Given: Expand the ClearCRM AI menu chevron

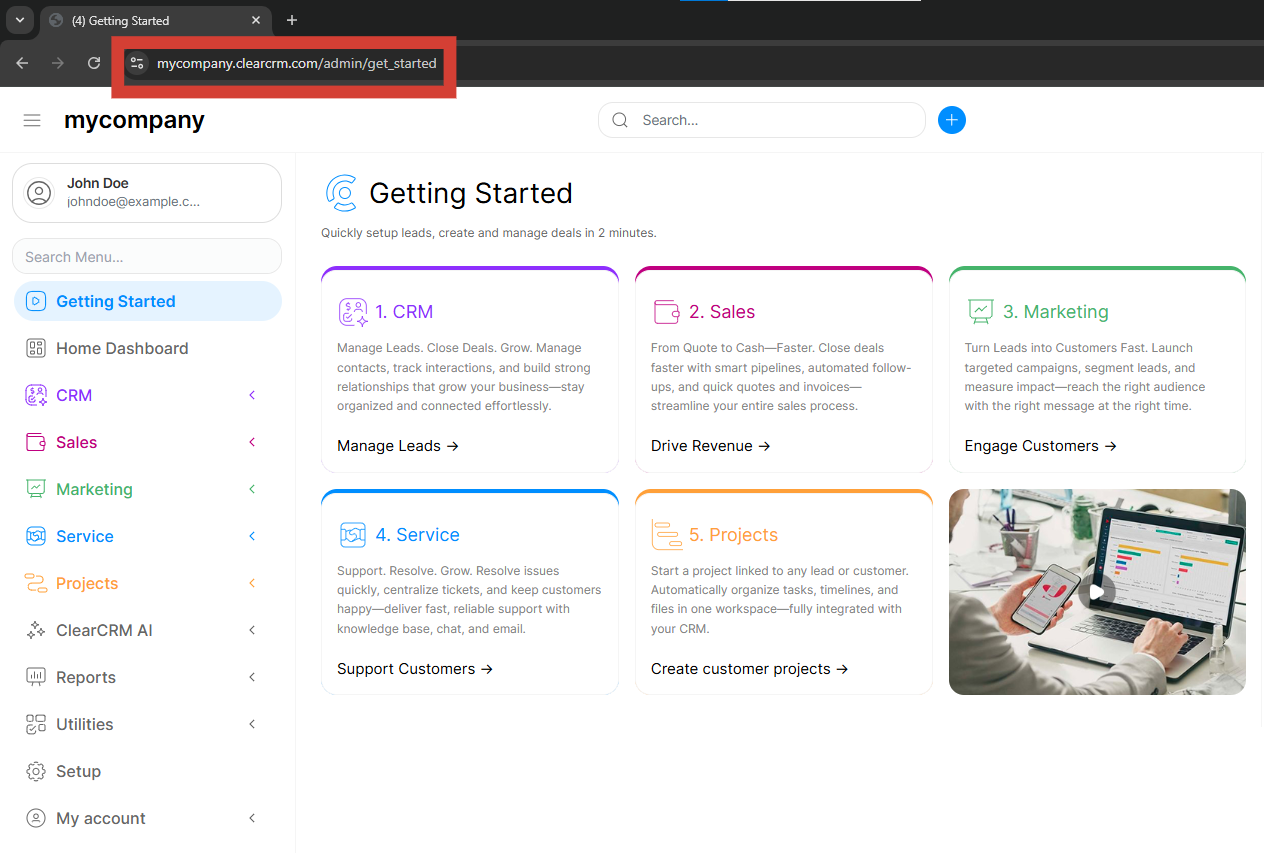Looking at the screenshot, I should 252,630.
